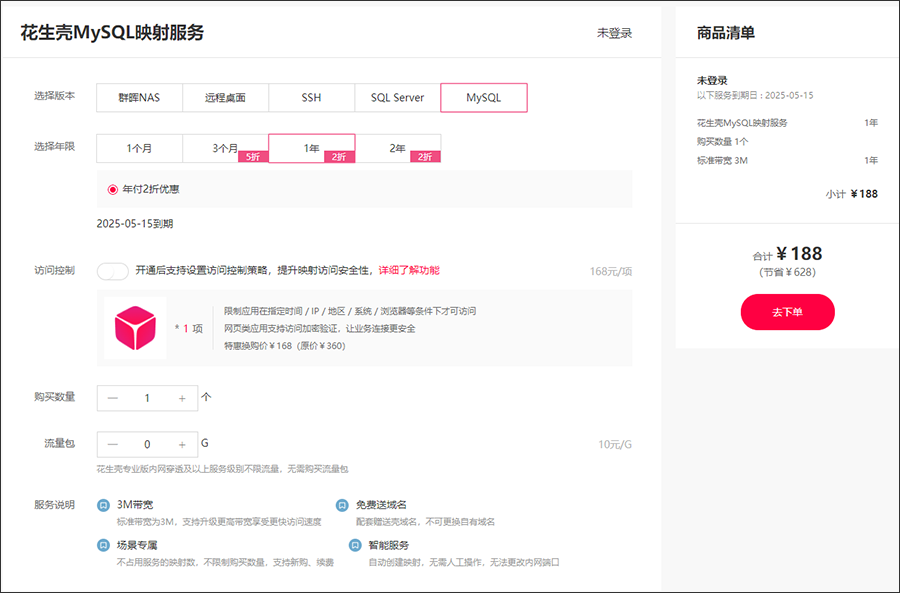
Task: Increase 购买数量 with the plus button
Action: 182,398
